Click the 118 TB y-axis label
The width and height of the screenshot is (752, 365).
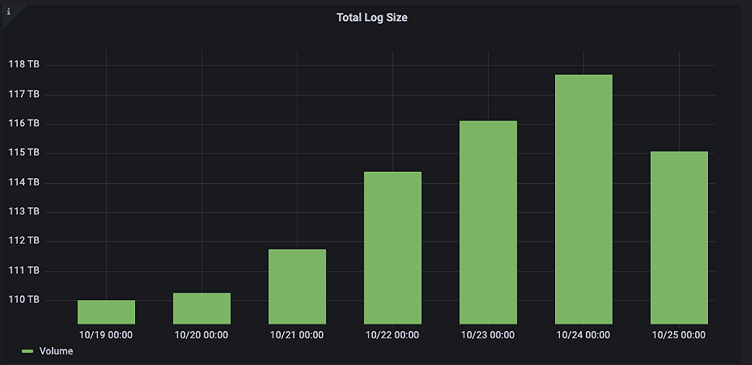[24, 65]
